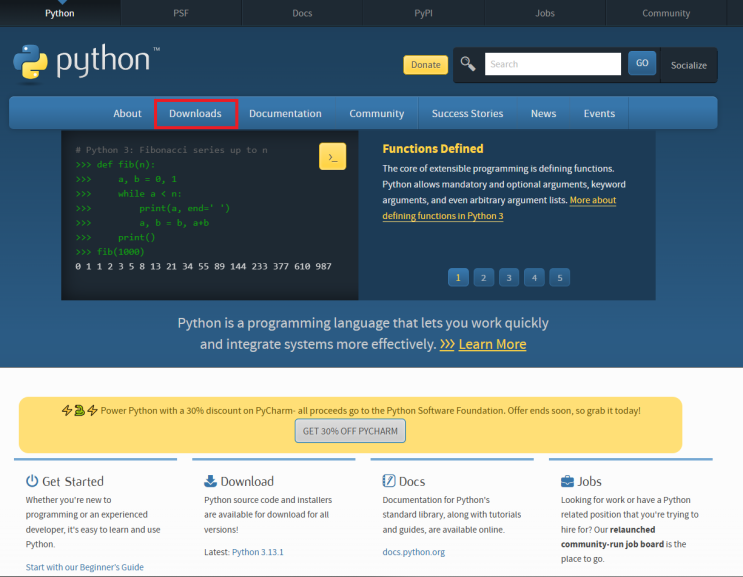Open the Success Stories menu
Viewport: 743px width, 577px height.
467,114
